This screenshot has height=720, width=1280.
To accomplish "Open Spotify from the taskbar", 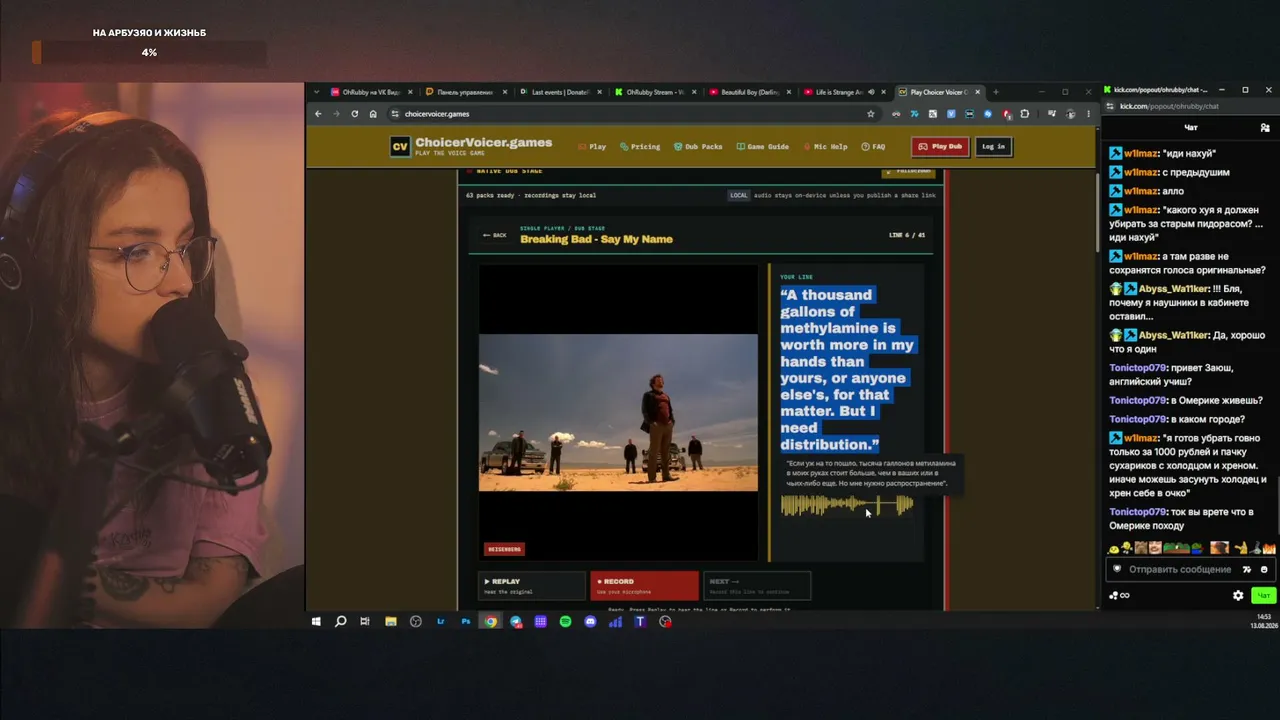I will coord(565,621).
